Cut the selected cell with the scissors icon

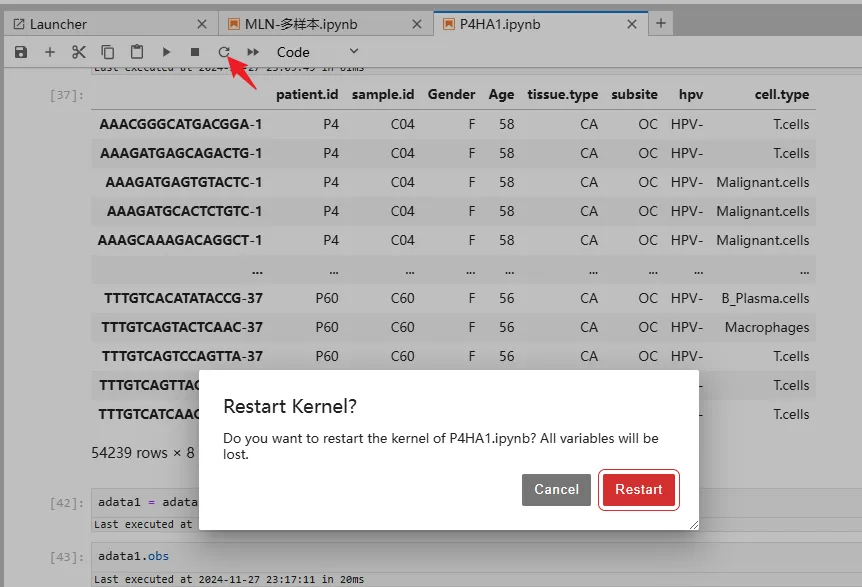tap(79, 52)
